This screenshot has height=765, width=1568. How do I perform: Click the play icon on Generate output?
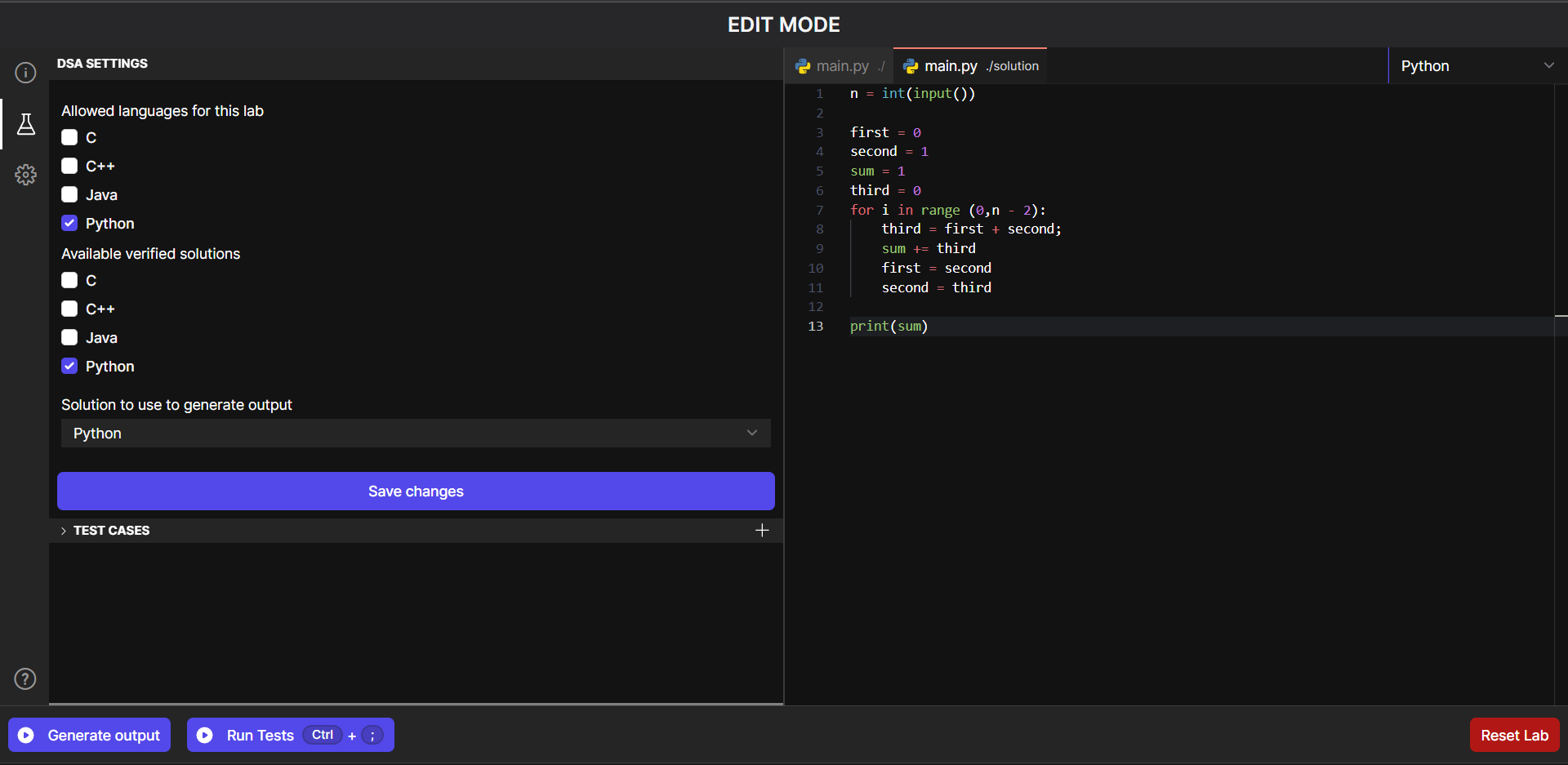coord(26,736)
